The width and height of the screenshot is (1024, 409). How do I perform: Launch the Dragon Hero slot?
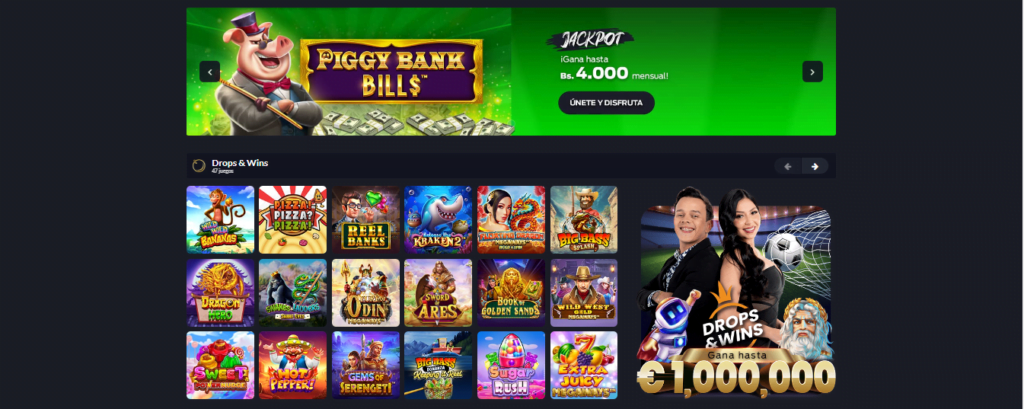tap(220, 293)
